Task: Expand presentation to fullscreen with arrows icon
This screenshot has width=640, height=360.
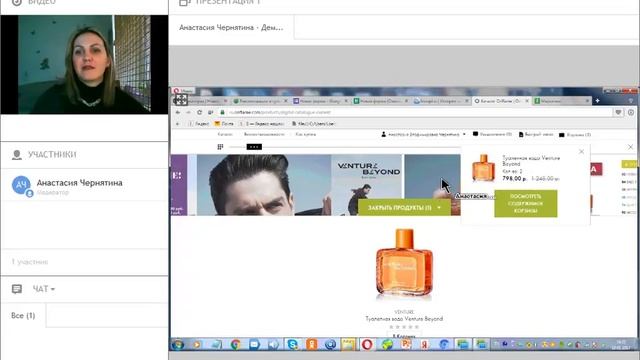Action: coord(181,99)
